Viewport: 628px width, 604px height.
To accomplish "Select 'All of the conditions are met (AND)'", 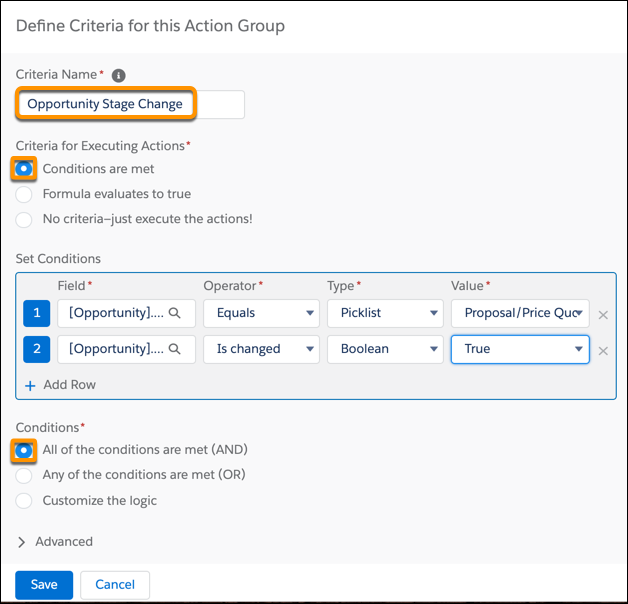I will 24,451.
